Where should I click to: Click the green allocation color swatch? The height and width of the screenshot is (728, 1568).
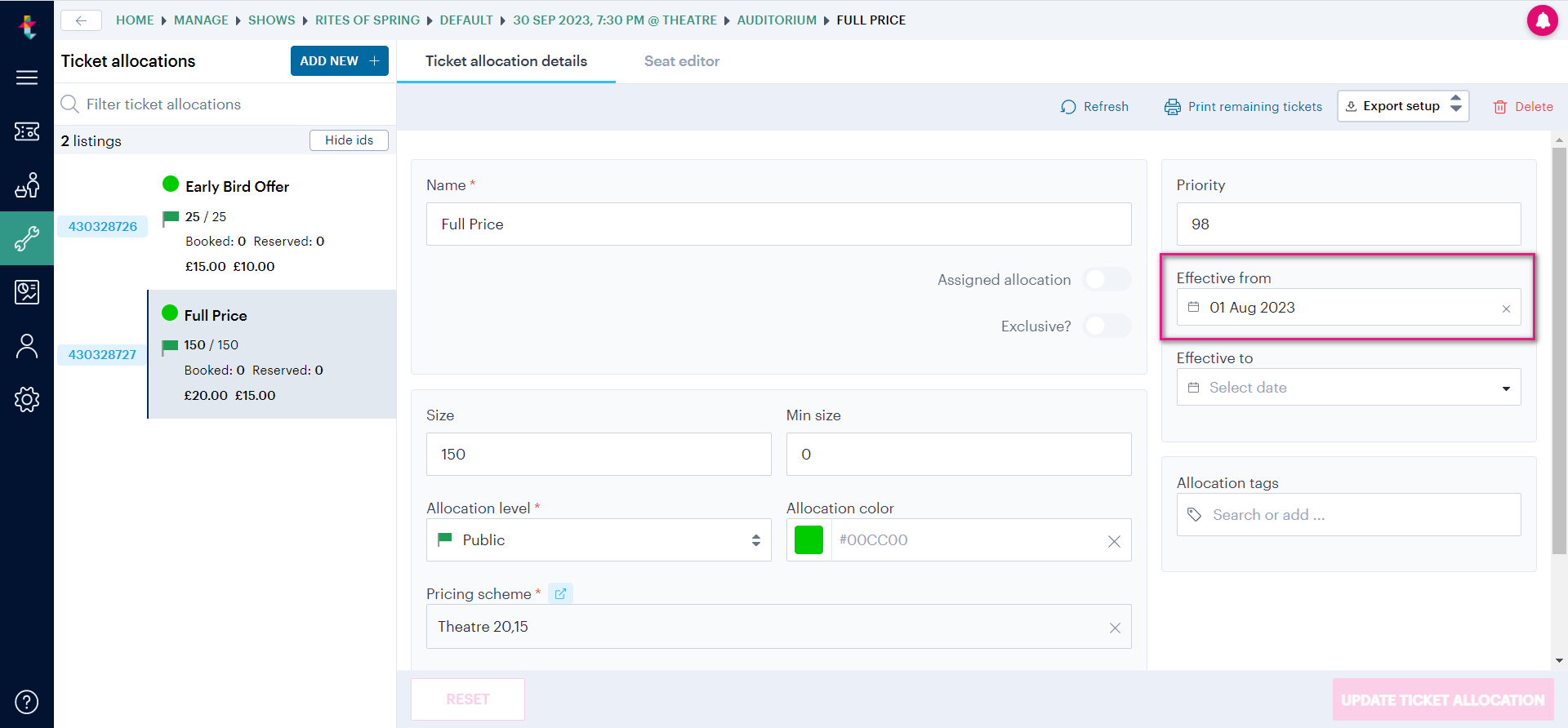coord(808,540)
